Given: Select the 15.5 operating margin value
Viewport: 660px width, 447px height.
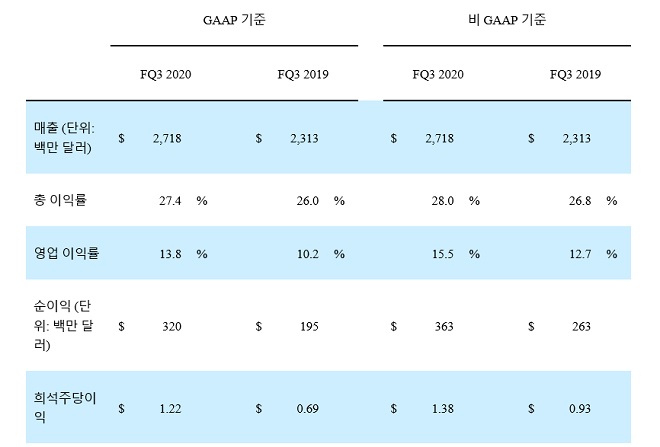Looking at the screenshot, I should 441,254.
